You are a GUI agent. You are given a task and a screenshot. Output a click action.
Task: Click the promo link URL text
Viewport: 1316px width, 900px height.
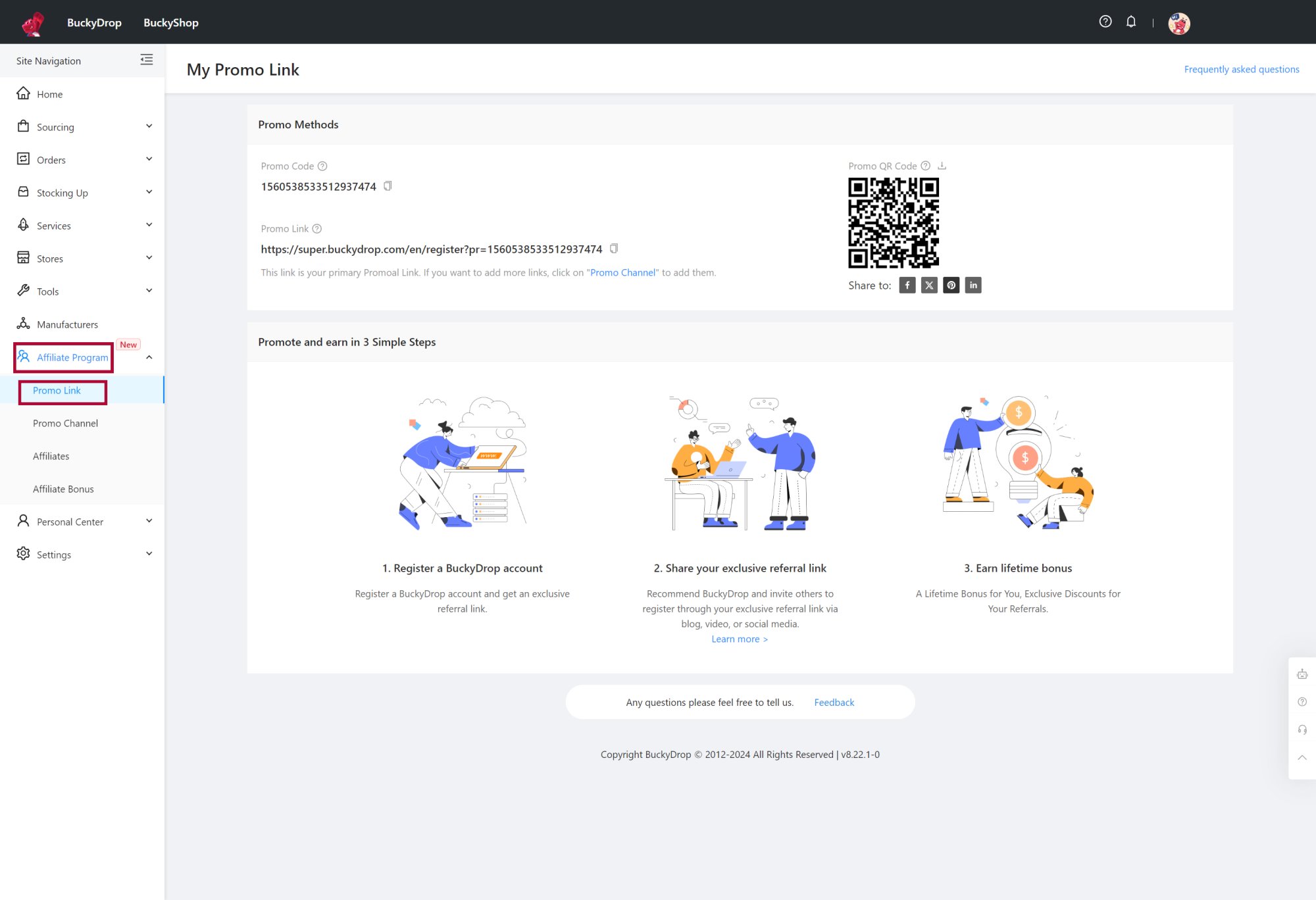pyautogui.click(x=432, y=249)
